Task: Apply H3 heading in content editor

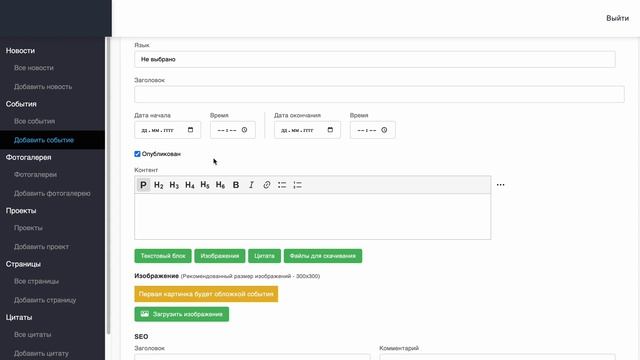Action: (x=174, y=185)
